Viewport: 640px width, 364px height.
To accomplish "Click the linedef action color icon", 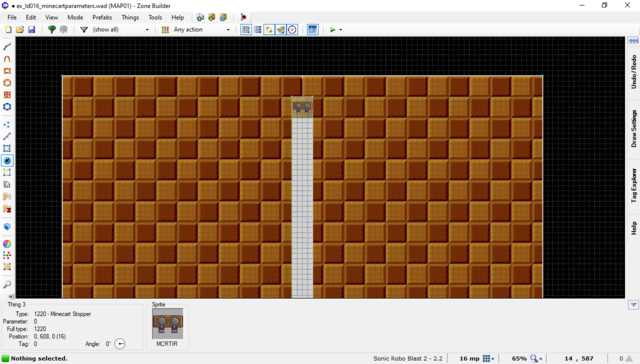I will click(x=165, y=29).
